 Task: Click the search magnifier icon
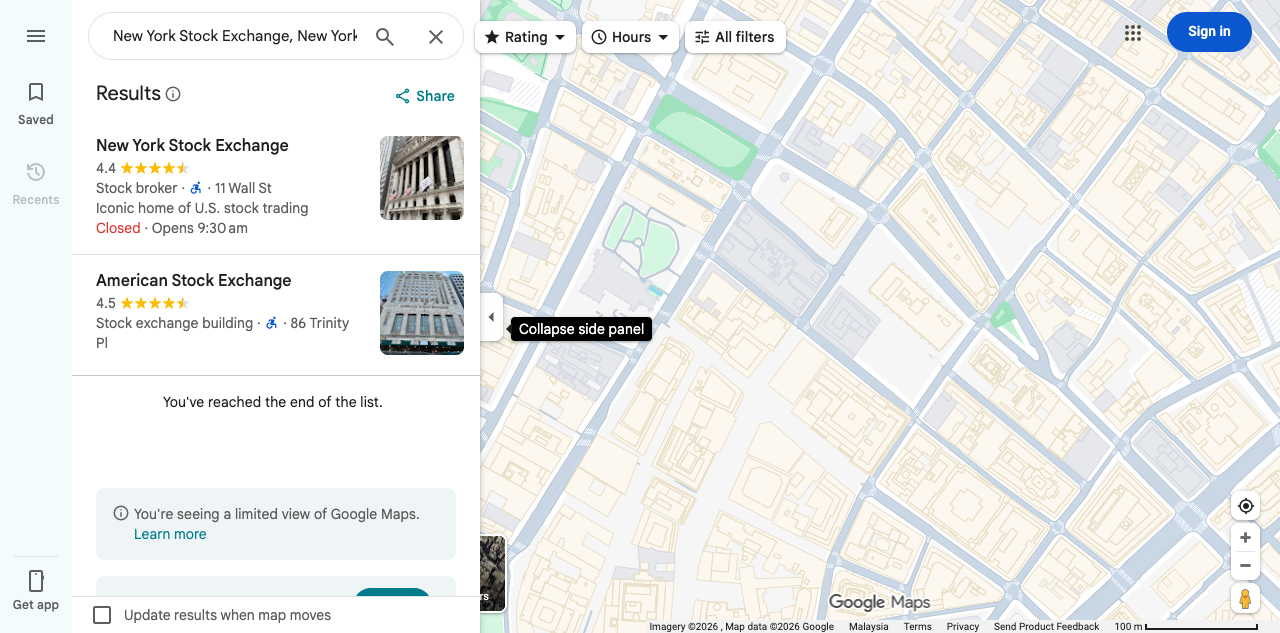385,36
